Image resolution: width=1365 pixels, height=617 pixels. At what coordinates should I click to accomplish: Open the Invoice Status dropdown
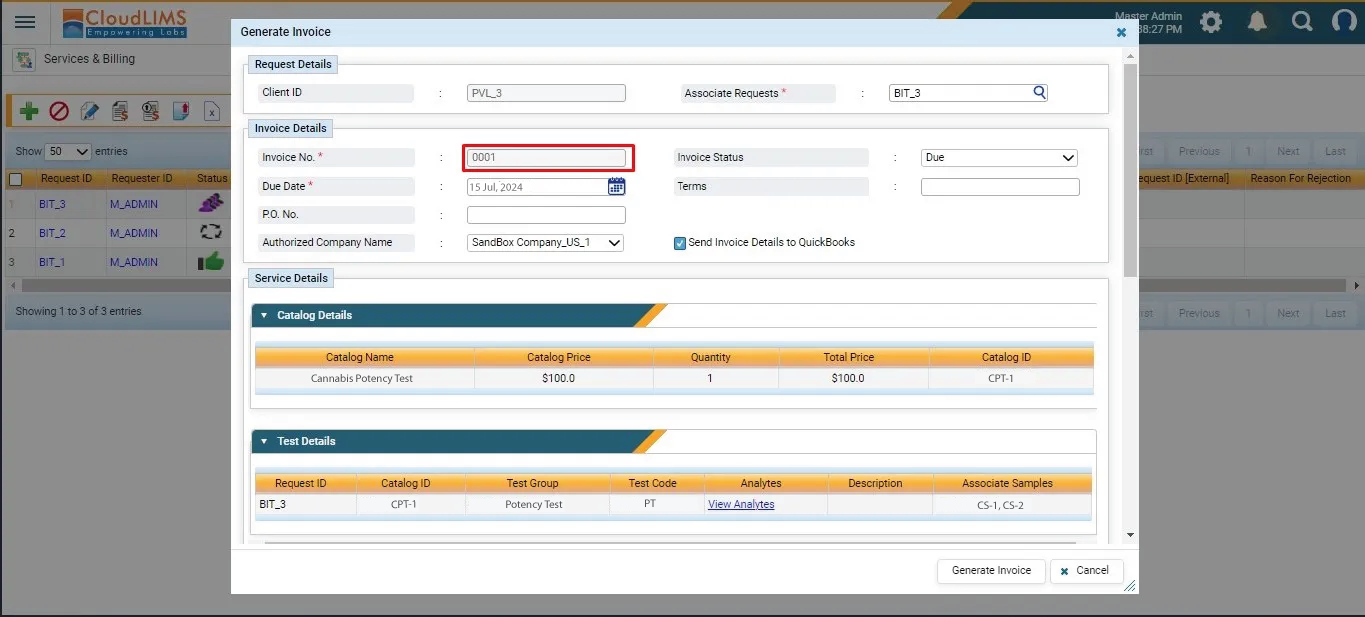999,158
